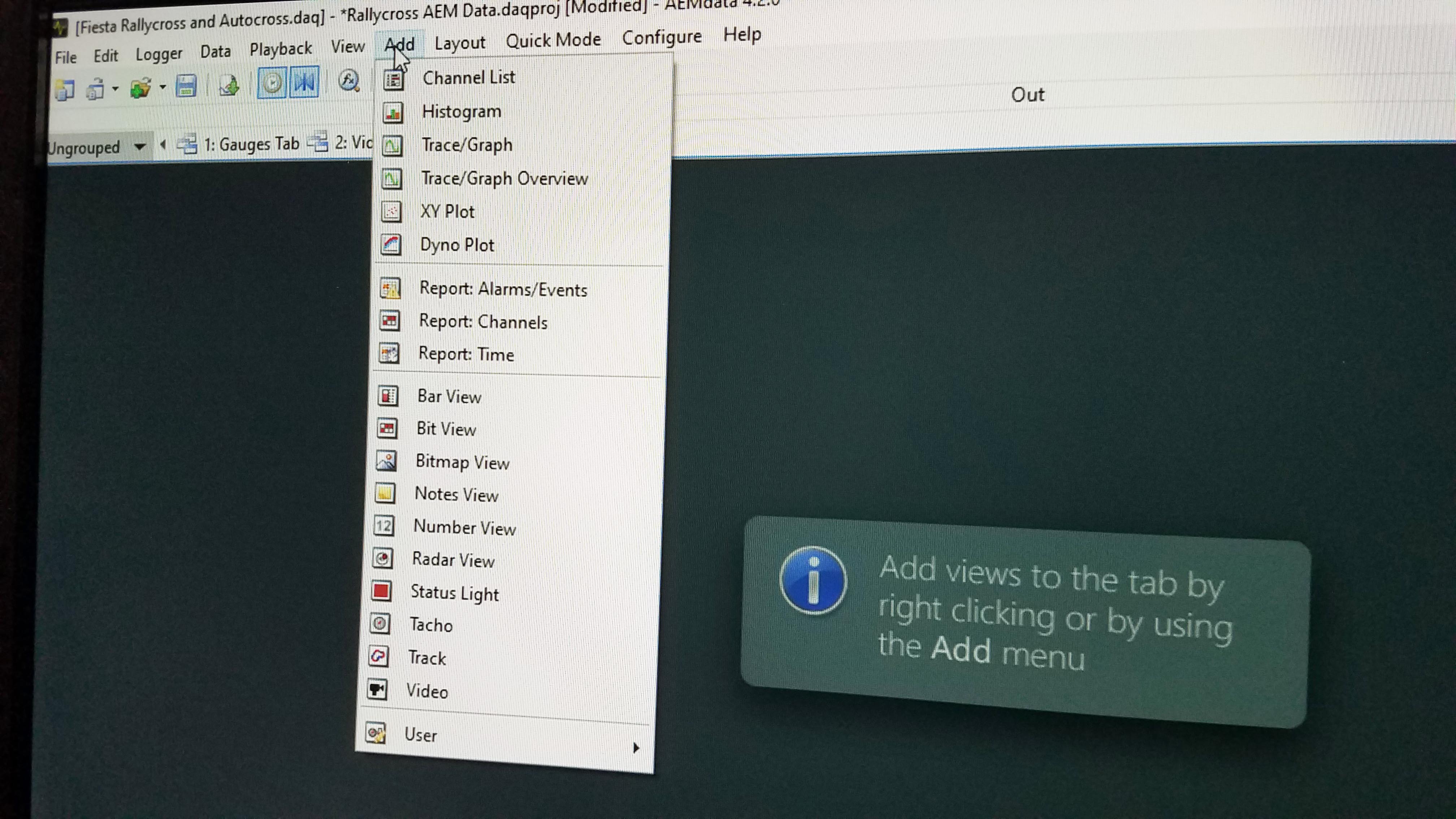Click the red Status Light icon
The height and width of the screenshot is (819, 1456).
click(382, 591)
